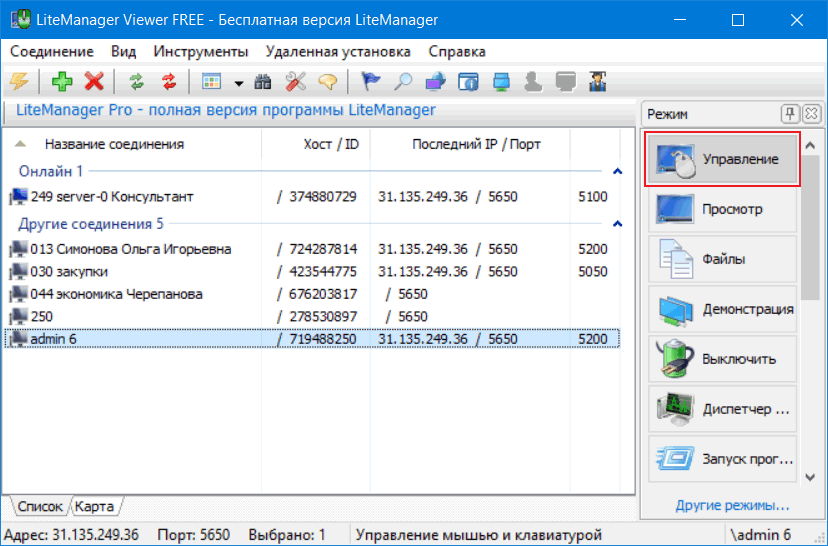This screenshot has width=828, height=546.
Task: Select the 030 закупки connection
Action: (x=312, y=271)
